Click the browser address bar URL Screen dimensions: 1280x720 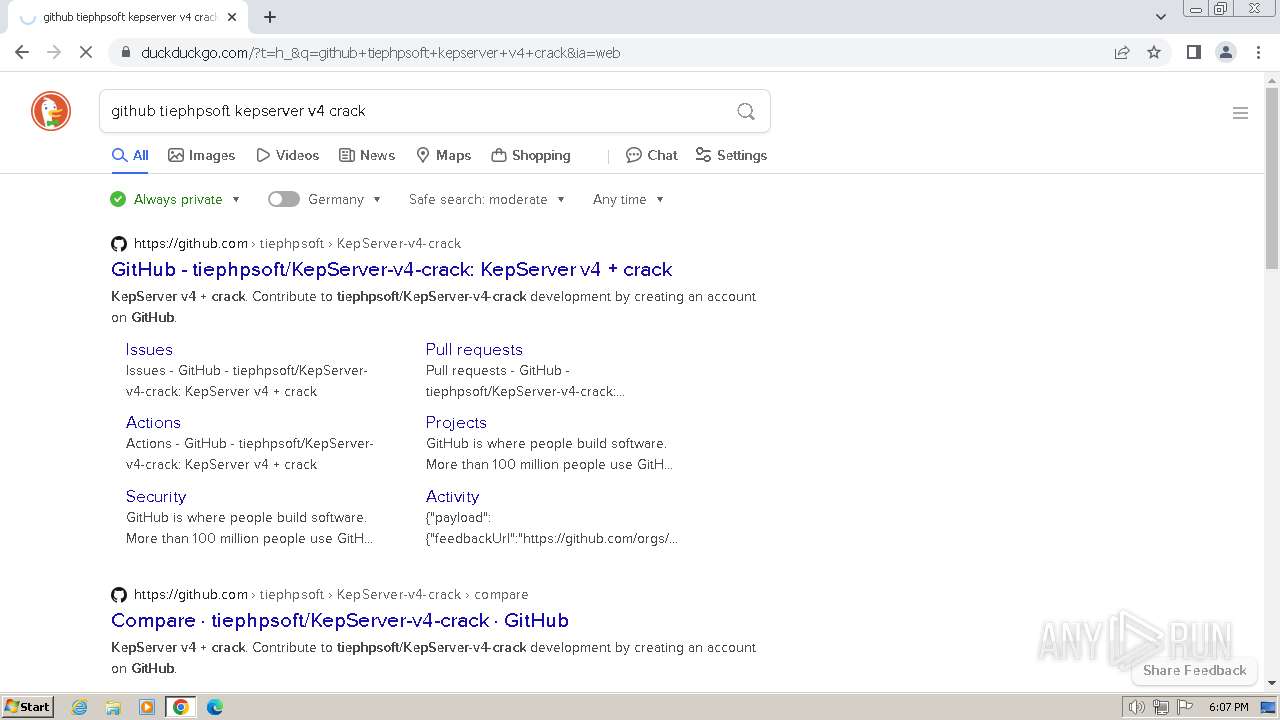click(380, 53)
